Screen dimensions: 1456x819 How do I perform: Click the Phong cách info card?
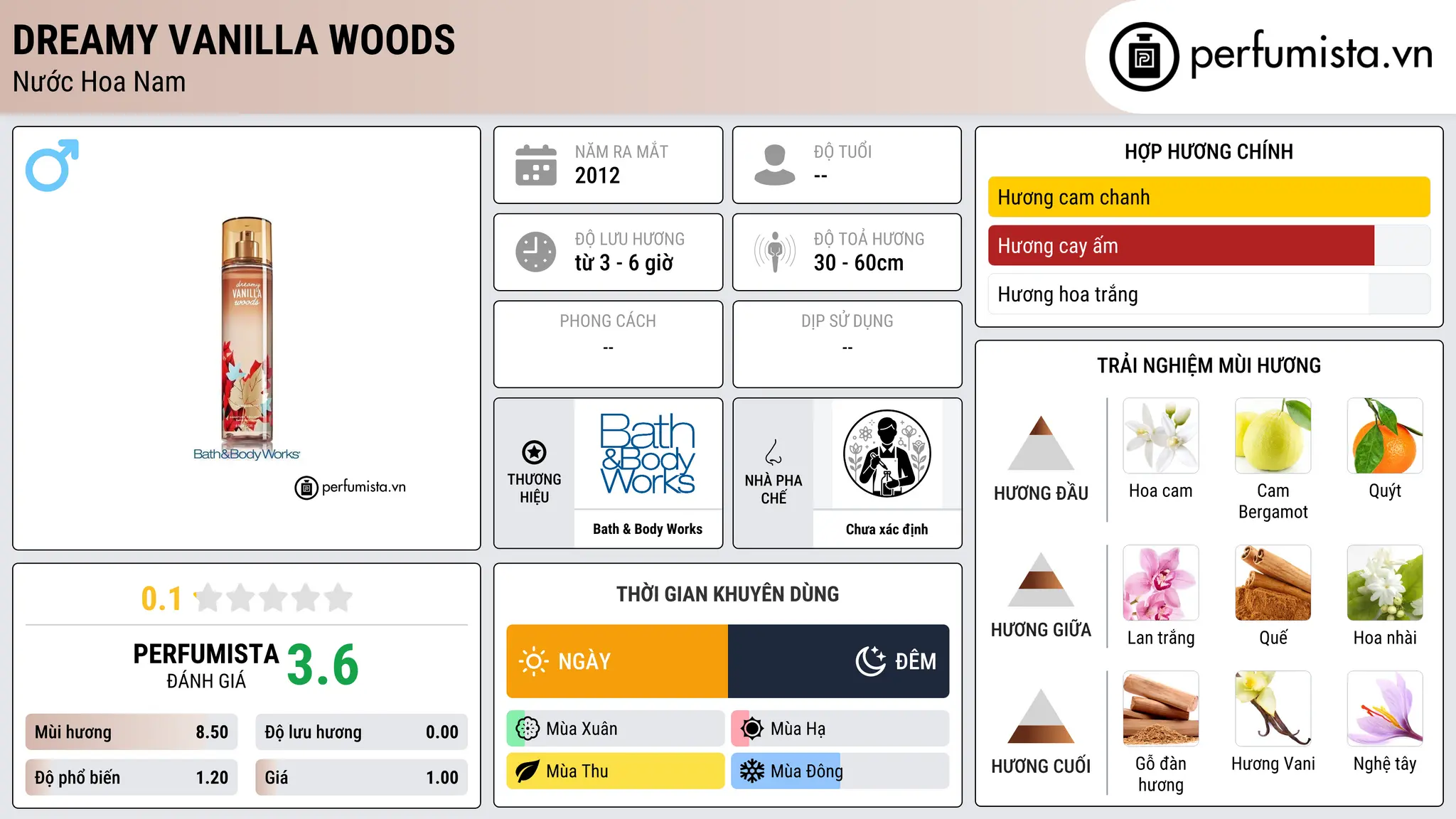(608, 344)
